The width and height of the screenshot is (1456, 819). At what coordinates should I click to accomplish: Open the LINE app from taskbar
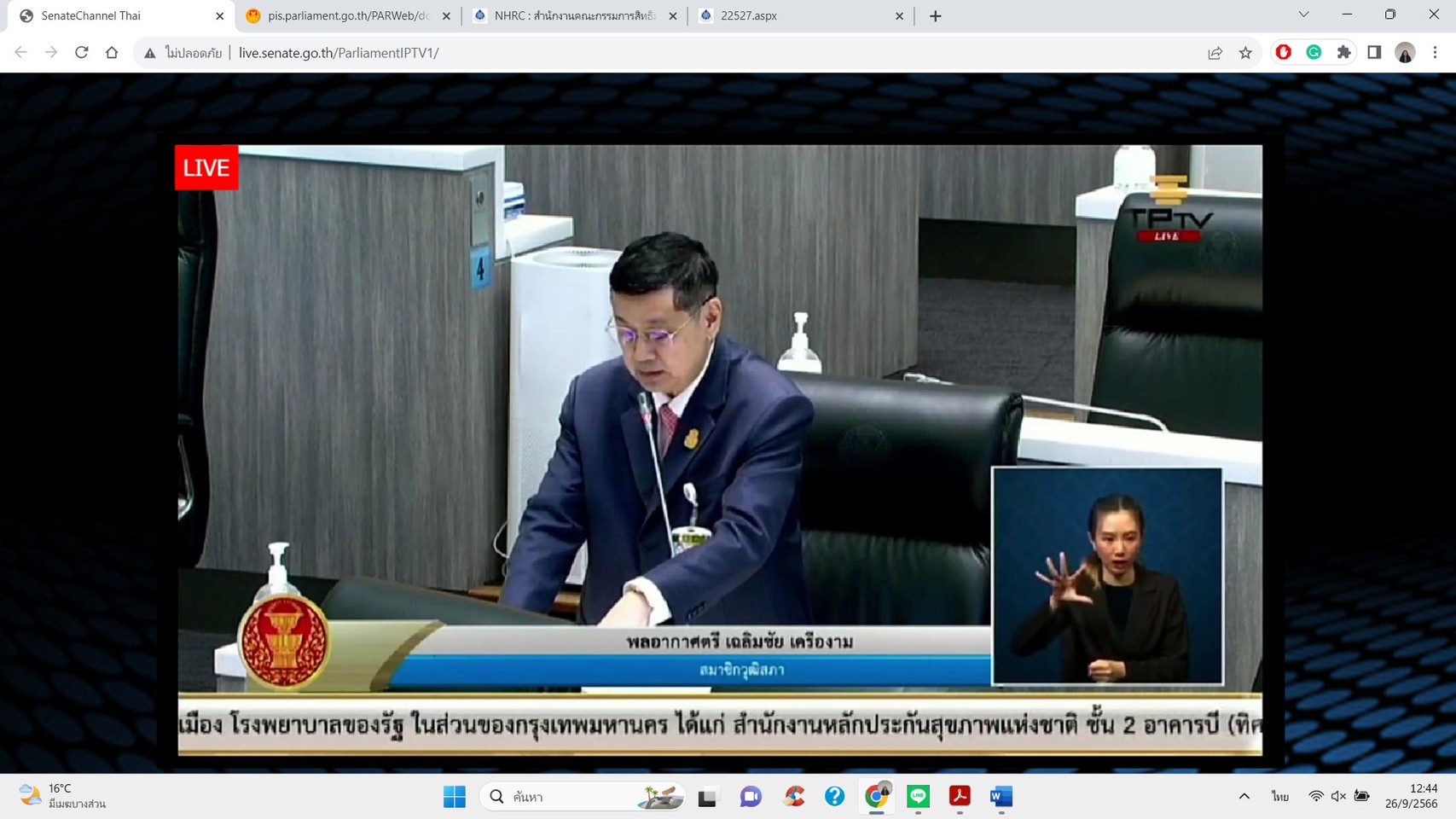918,796
